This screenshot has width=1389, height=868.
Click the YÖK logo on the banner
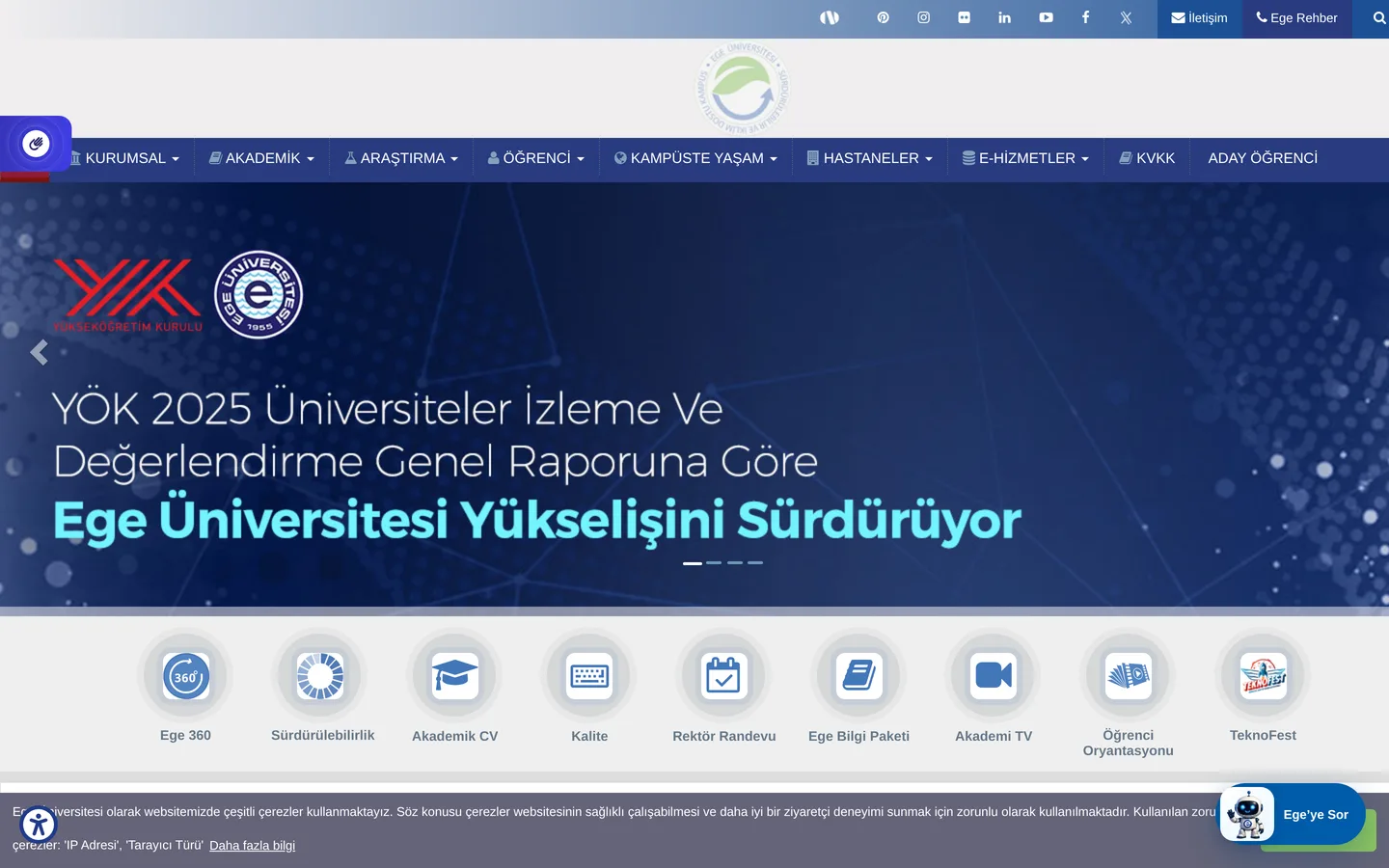127,295
